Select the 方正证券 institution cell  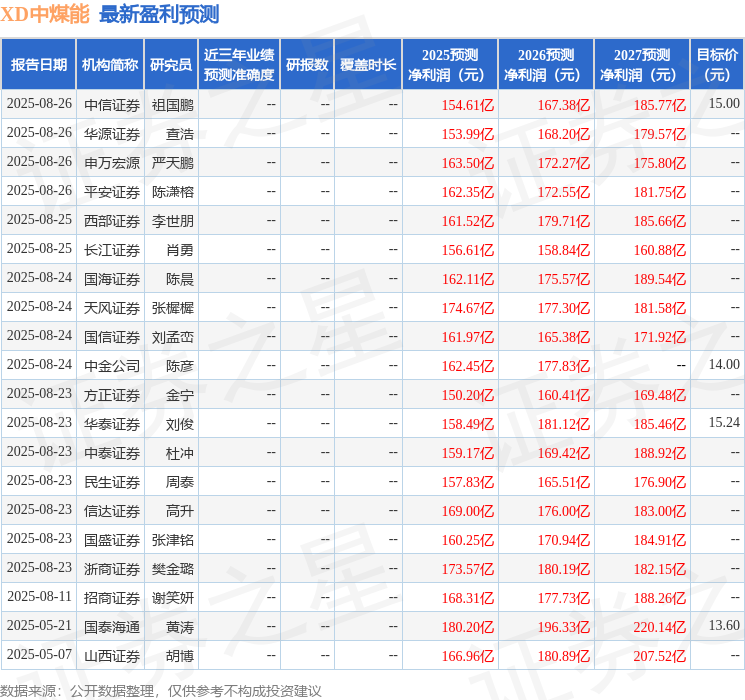click(x=112, y=395)
